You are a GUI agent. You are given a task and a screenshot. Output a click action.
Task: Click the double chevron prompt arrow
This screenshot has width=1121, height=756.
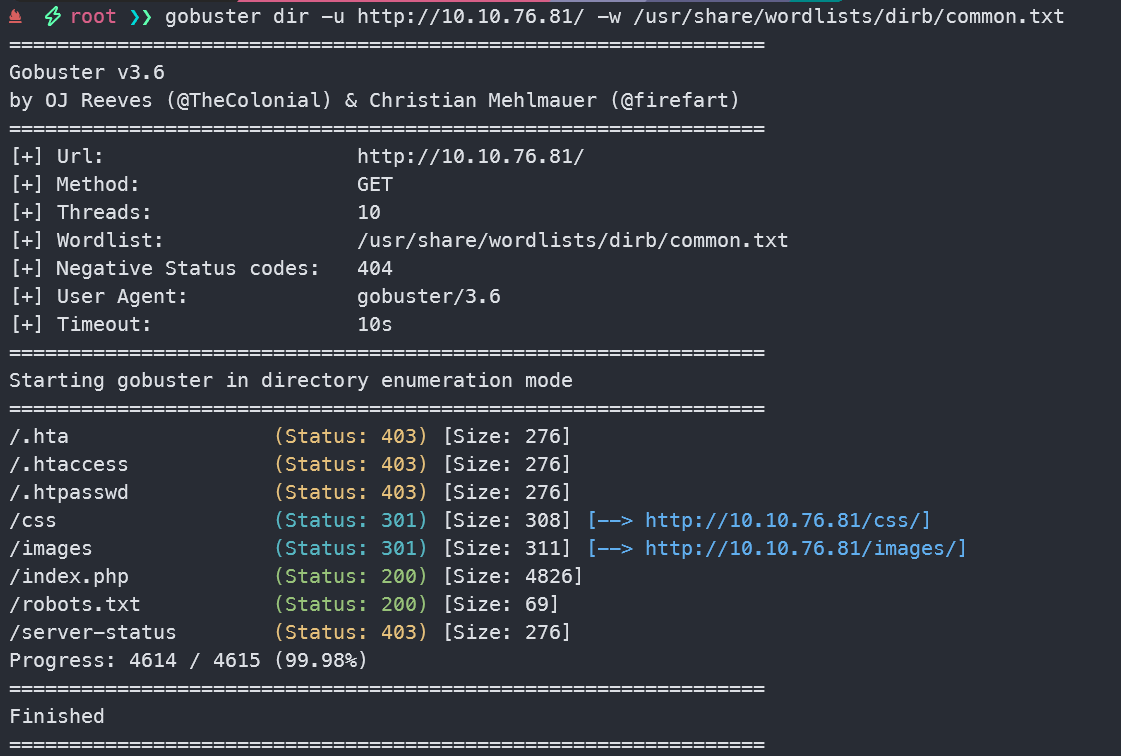click(141, 17)
